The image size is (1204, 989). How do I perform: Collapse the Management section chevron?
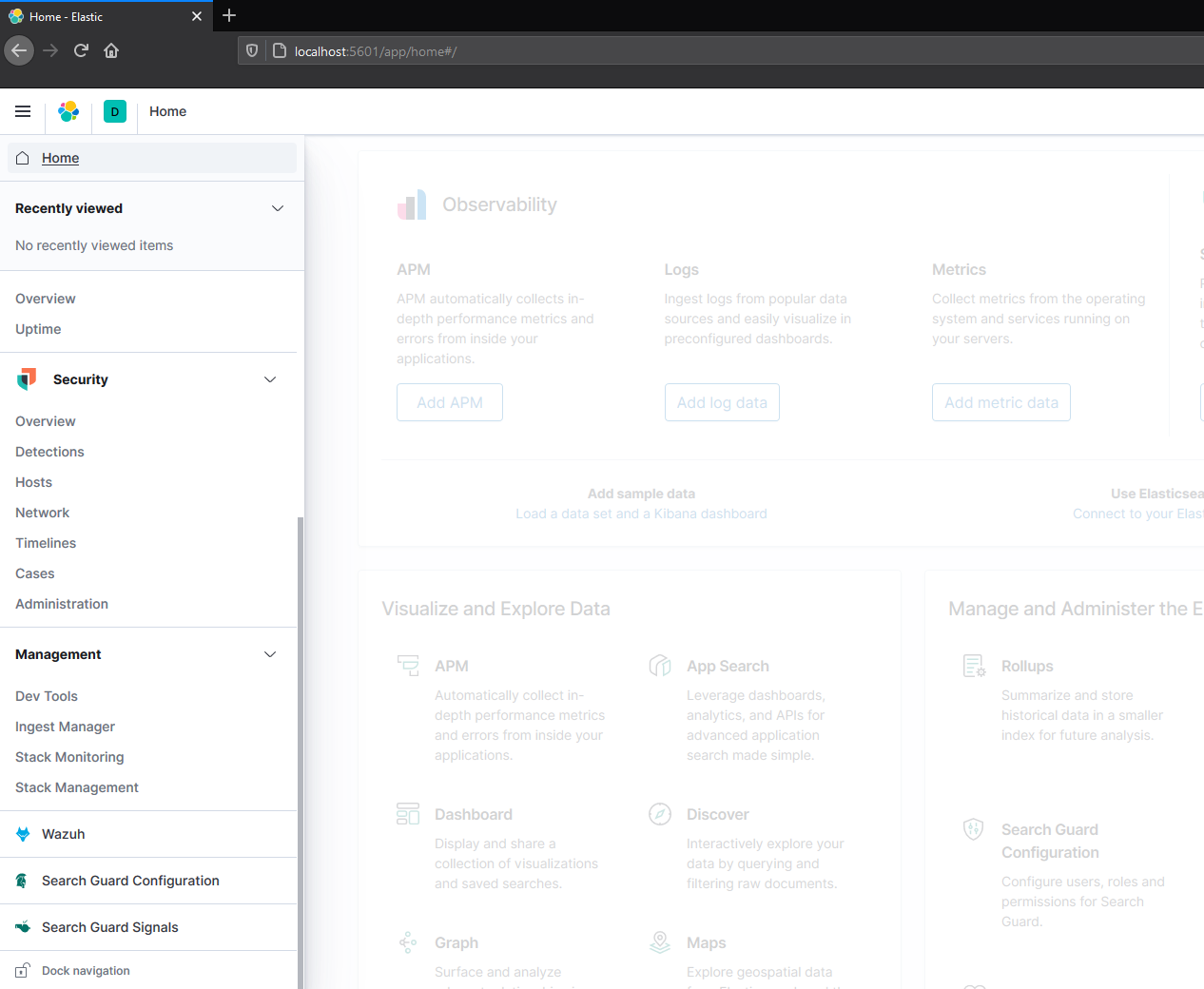click(270, 654)
